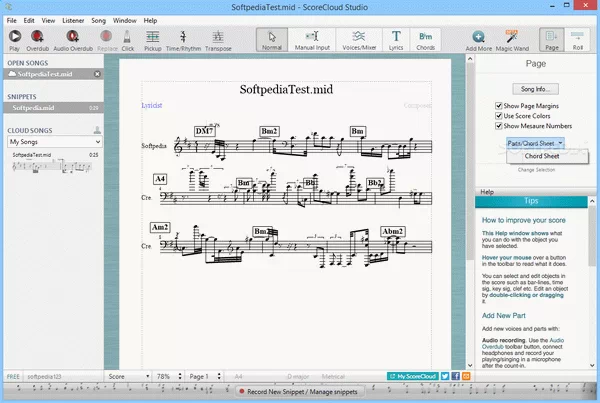Use the Magic Wand tool
The image size is (600, 403).
tap(514, 41)
